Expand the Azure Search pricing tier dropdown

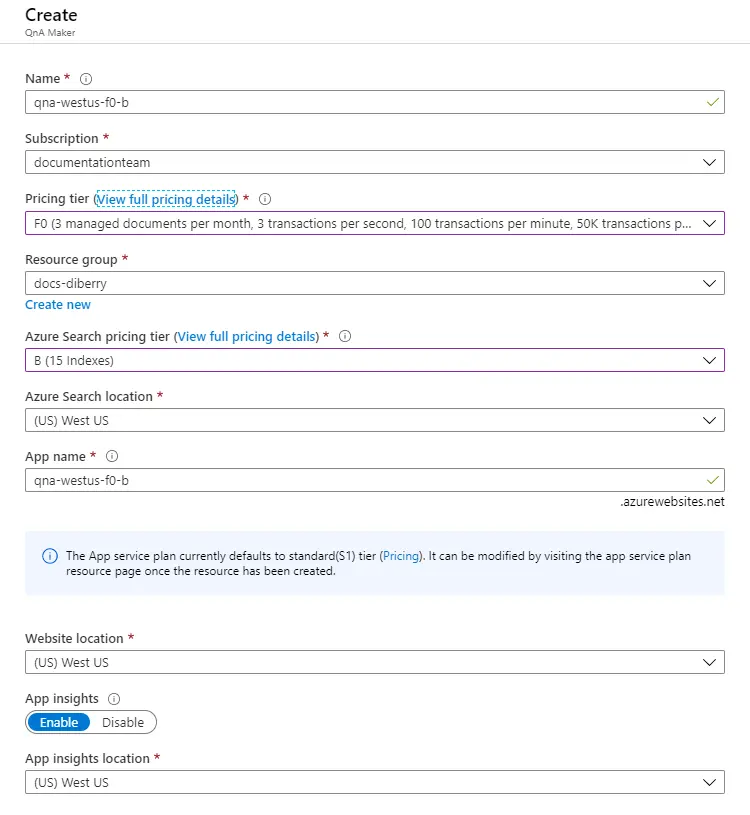click(x=374, y=360)
